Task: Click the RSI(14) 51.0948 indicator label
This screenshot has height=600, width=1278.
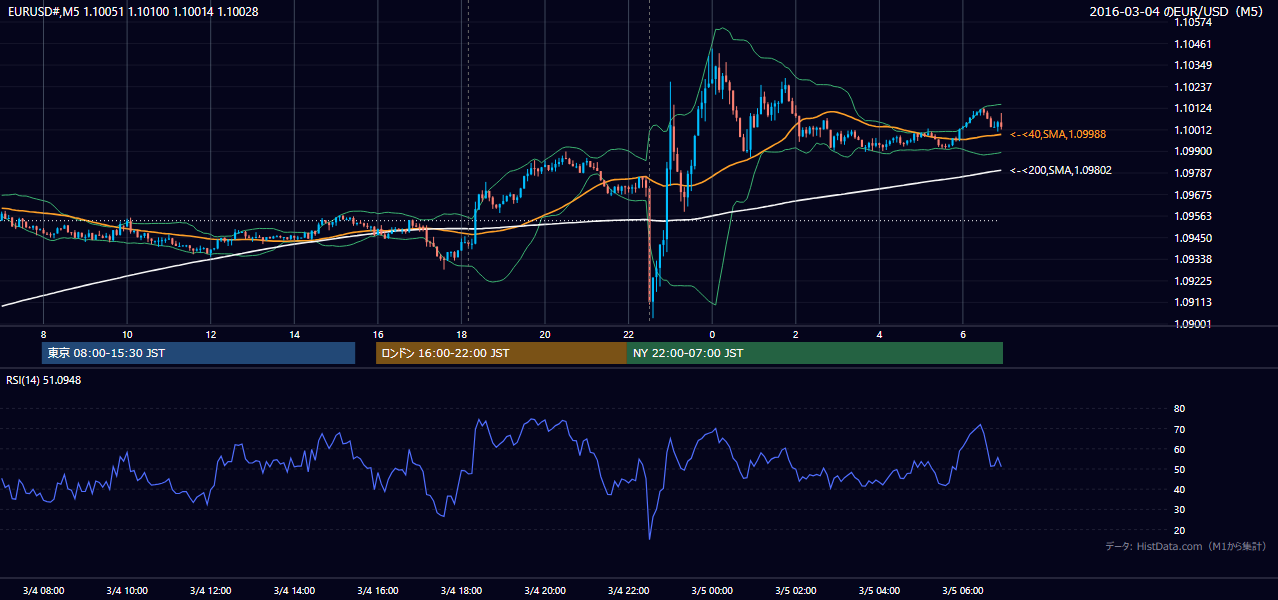Action: [x=44, y=380]
